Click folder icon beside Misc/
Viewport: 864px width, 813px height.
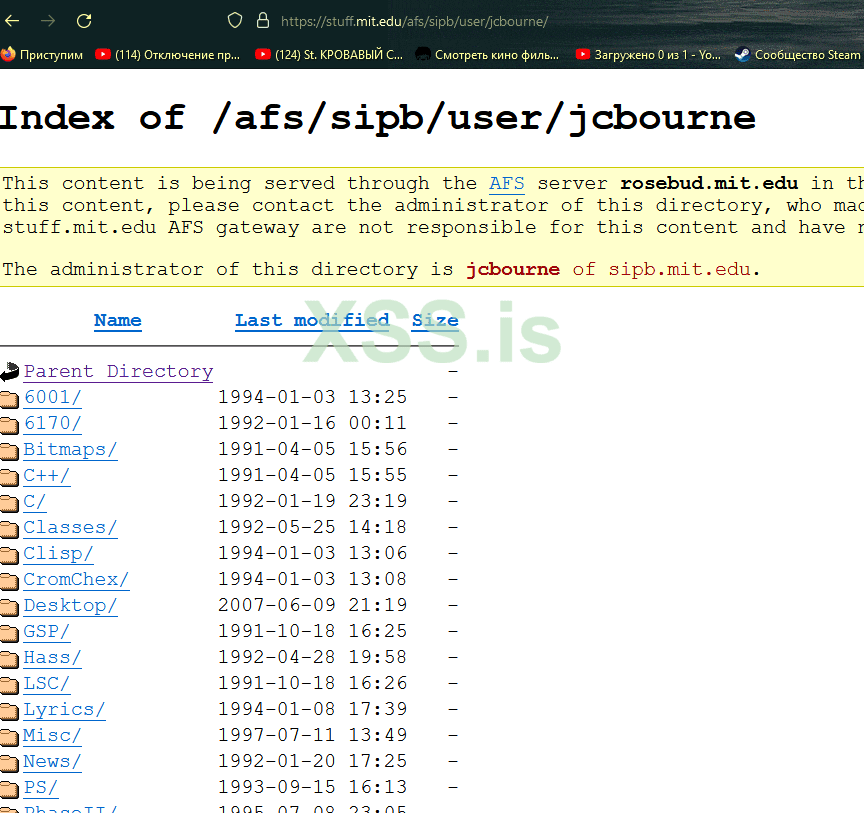point(9,737)
